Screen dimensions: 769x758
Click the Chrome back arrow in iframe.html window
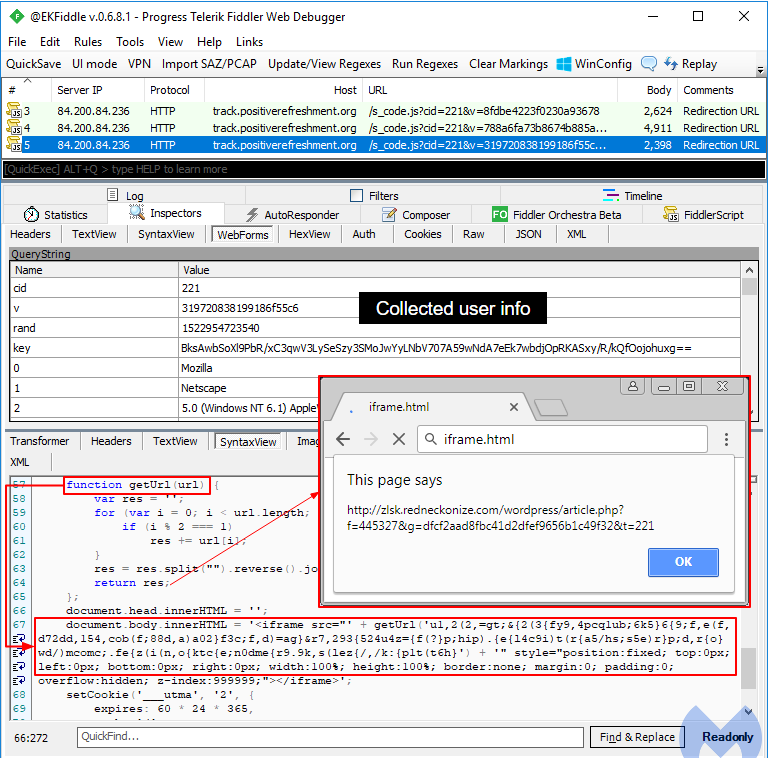coord(343,439)
